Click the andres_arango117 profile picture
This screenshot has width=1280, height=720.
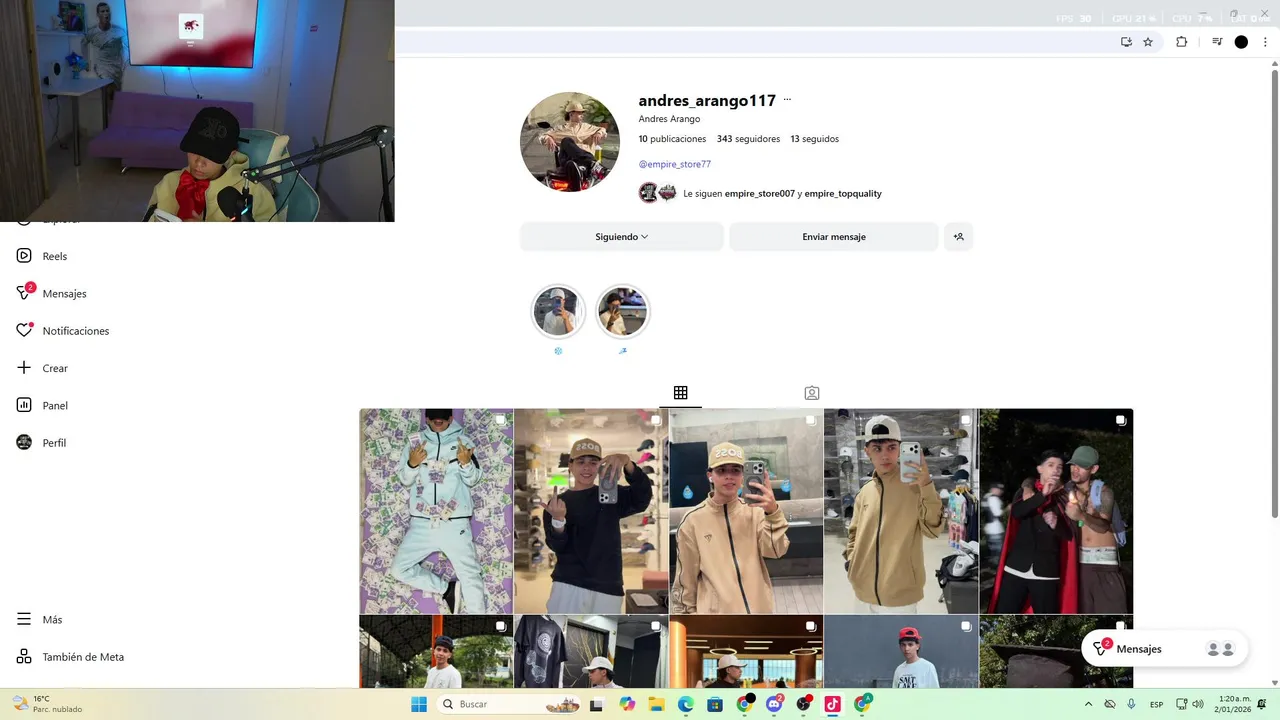coord(570,142)
